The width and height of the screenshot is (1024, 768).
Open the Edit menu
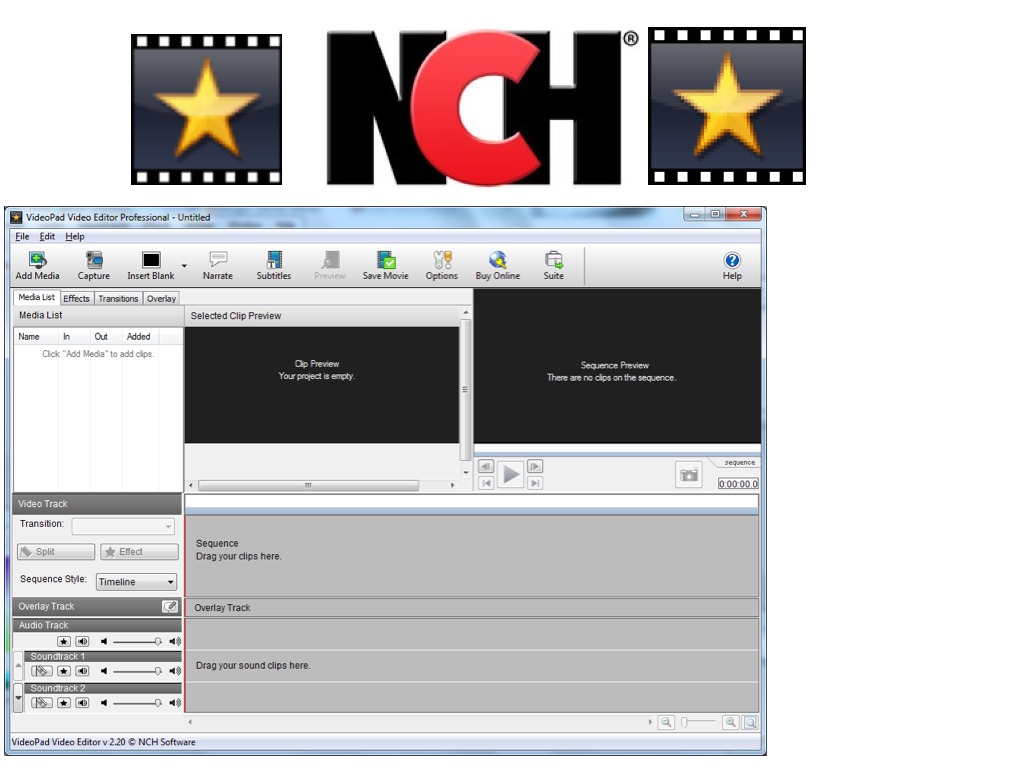coord(47,236)
